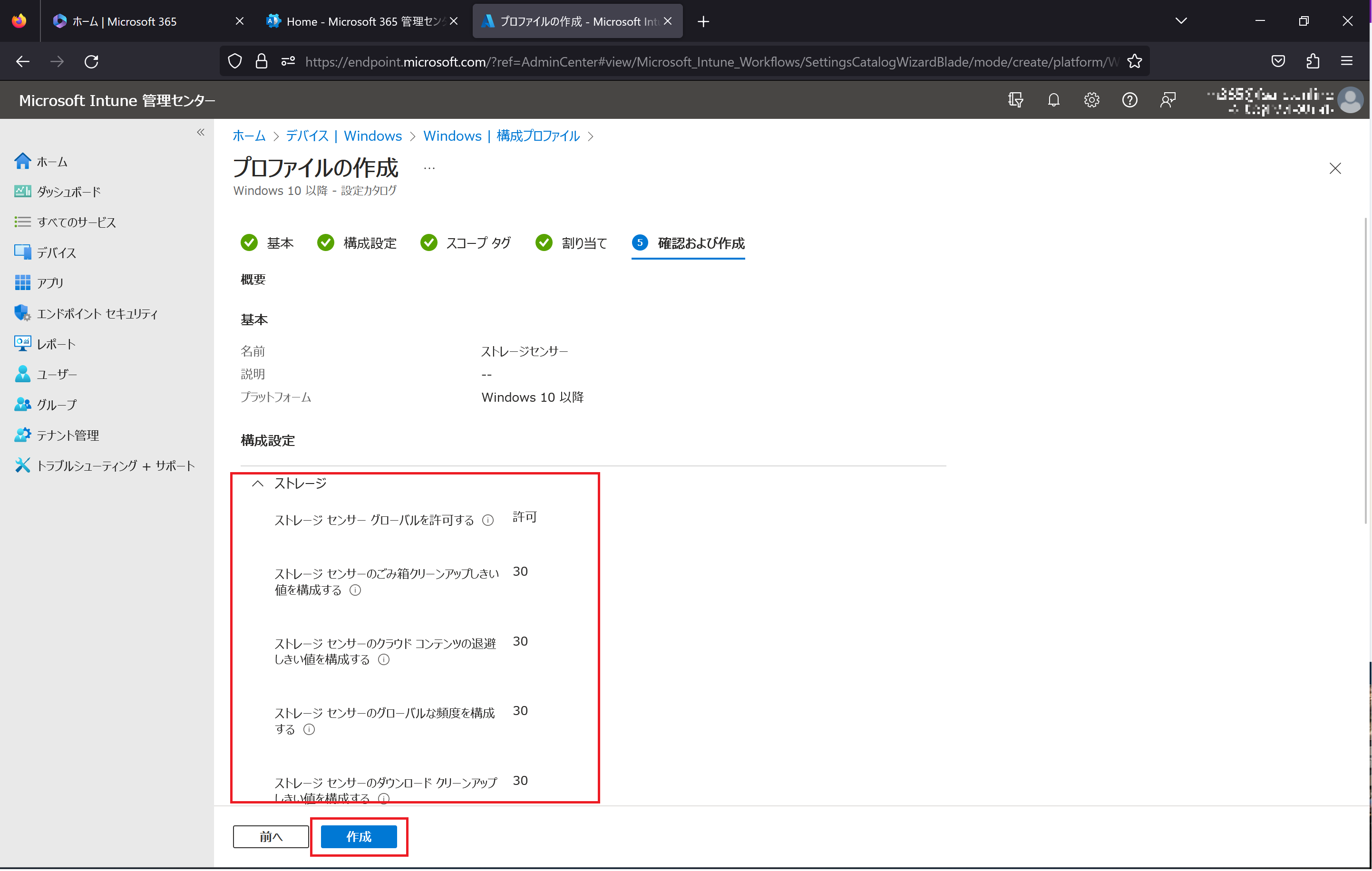Show info for ストレージ センサー グローバルを許可する
Viewport: 1372px width, 871px height.
pyautogui.click(x=488, y=520)
